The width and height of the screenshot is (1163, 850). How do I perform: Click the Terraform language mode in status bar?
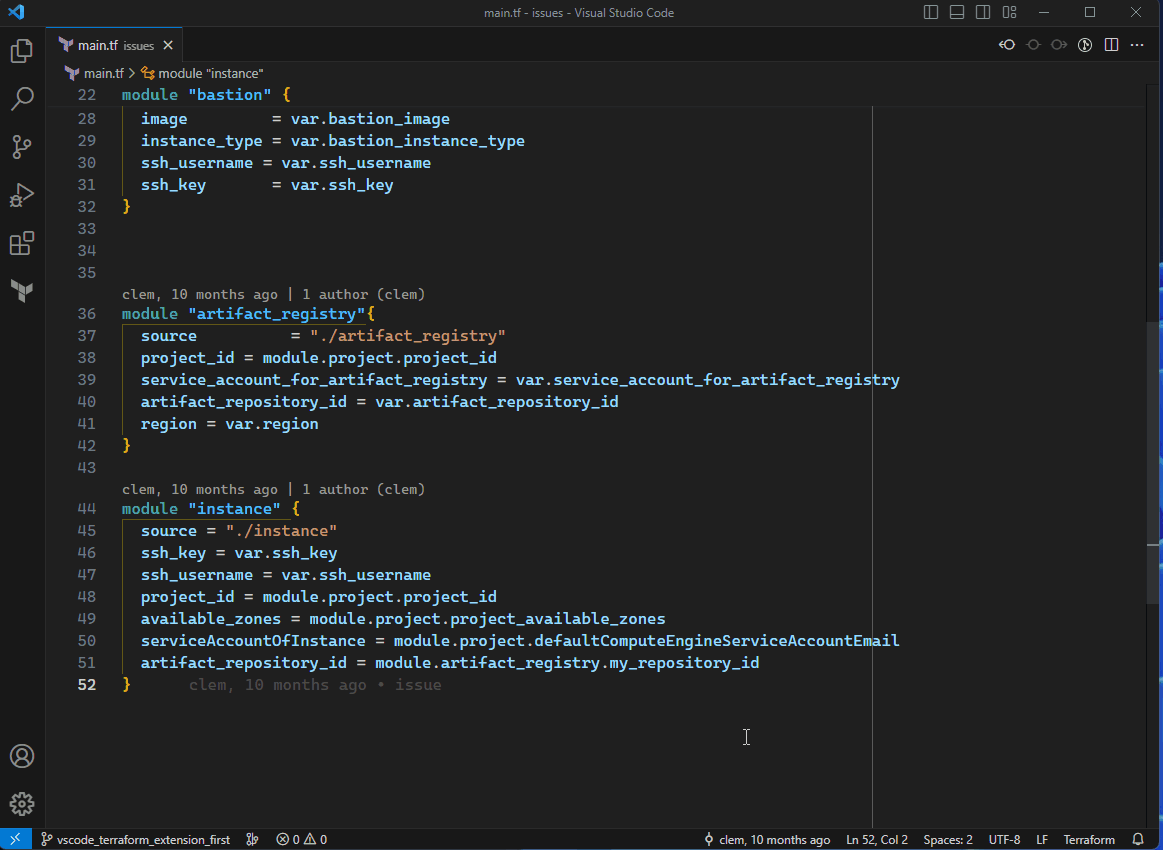1088,839
